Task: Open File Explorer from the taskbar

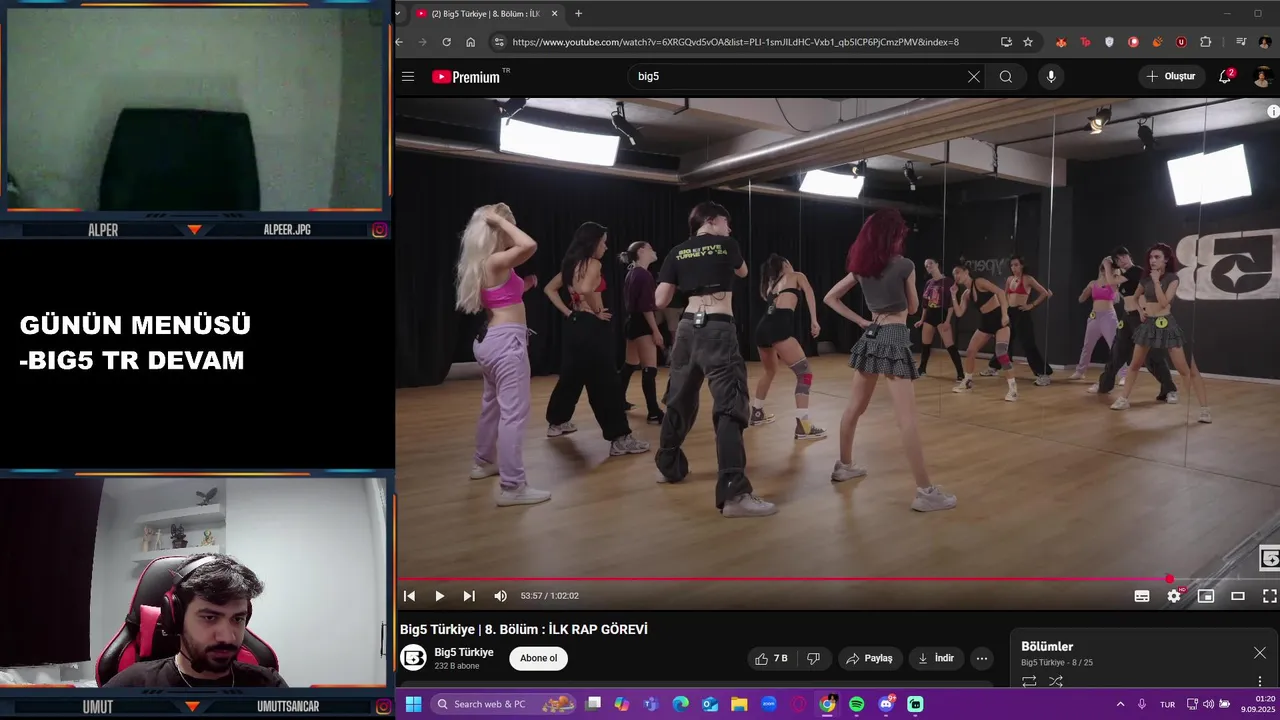Action: pyautogui.click(x=739, y=704)
